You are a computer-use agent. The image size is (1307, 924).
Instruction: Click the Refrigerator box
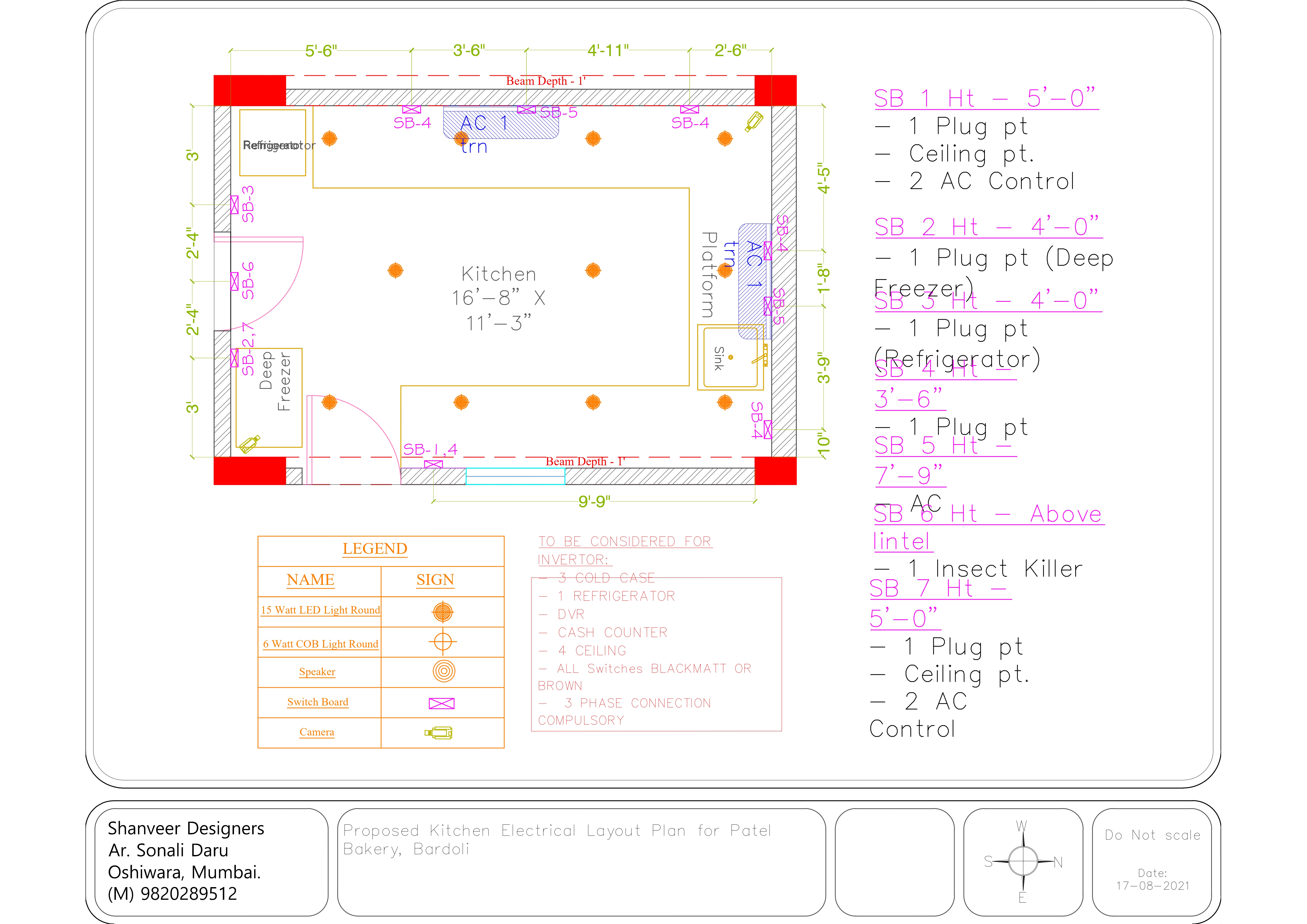(272, 143)
